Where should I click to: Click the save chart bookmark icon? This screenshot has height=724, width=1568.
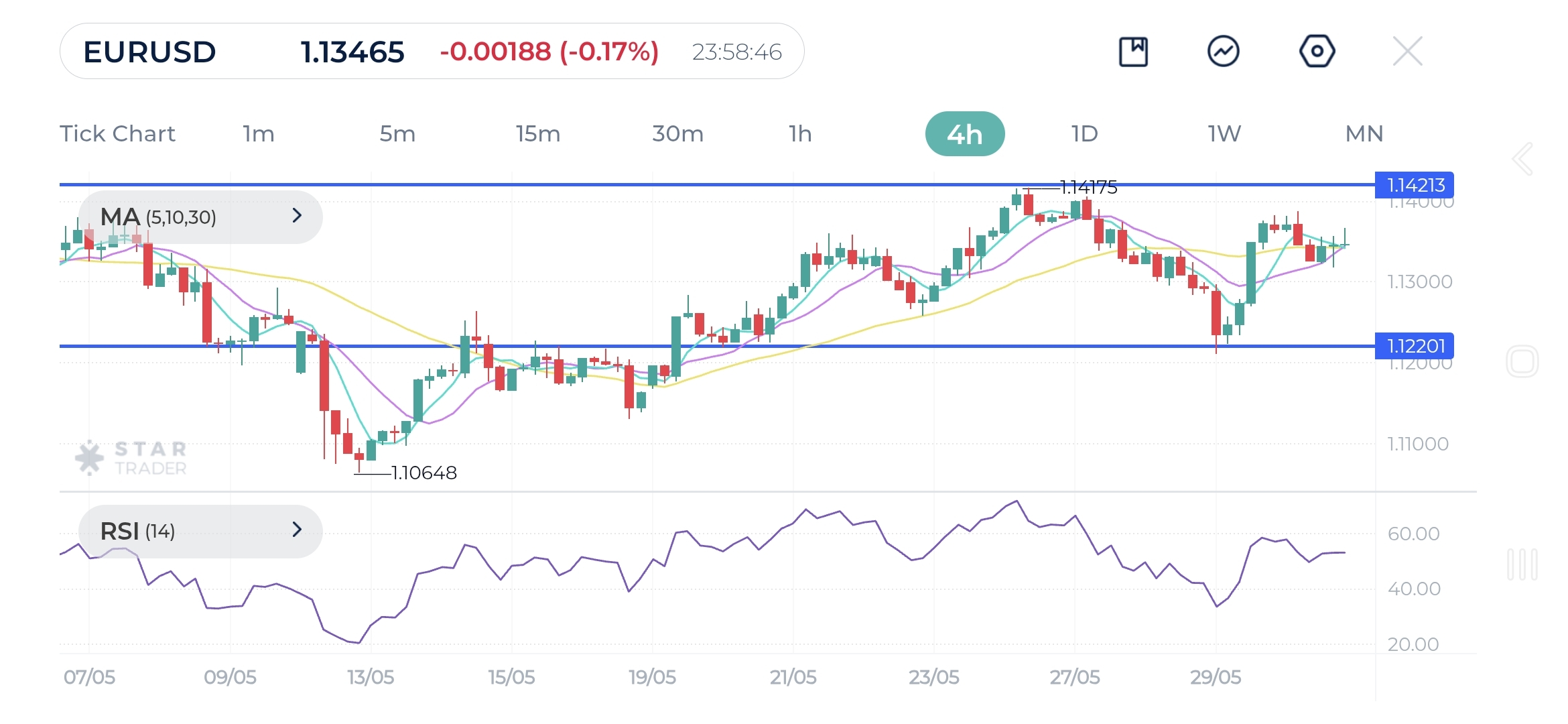point(1133,52)
